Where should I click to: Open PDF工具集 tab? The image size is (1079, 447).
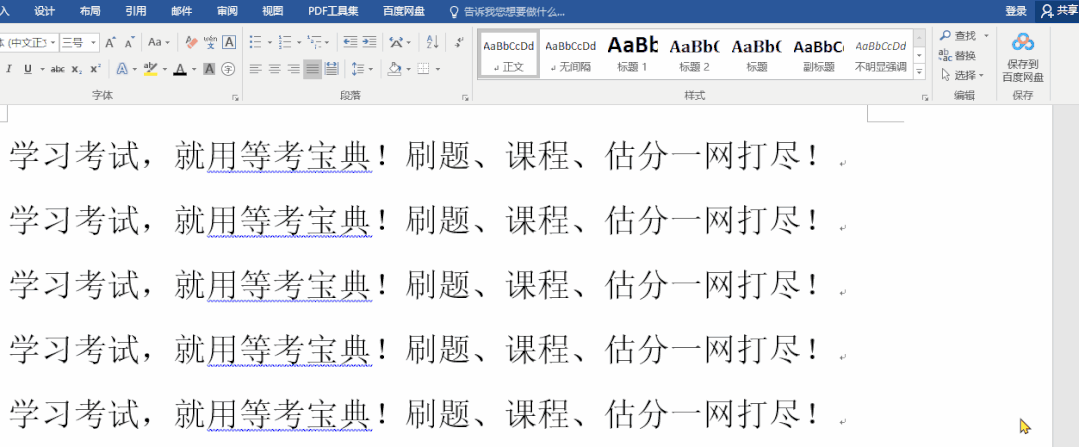pos(333,11)
